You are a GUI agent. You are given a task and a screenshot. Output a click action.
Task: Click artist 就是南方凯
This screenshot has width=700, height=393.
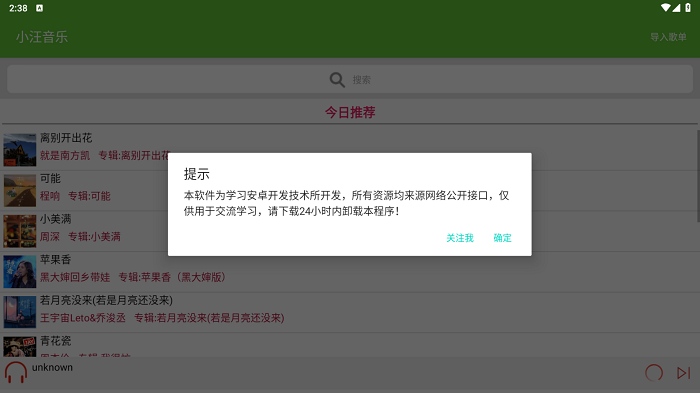click(65, 155)
